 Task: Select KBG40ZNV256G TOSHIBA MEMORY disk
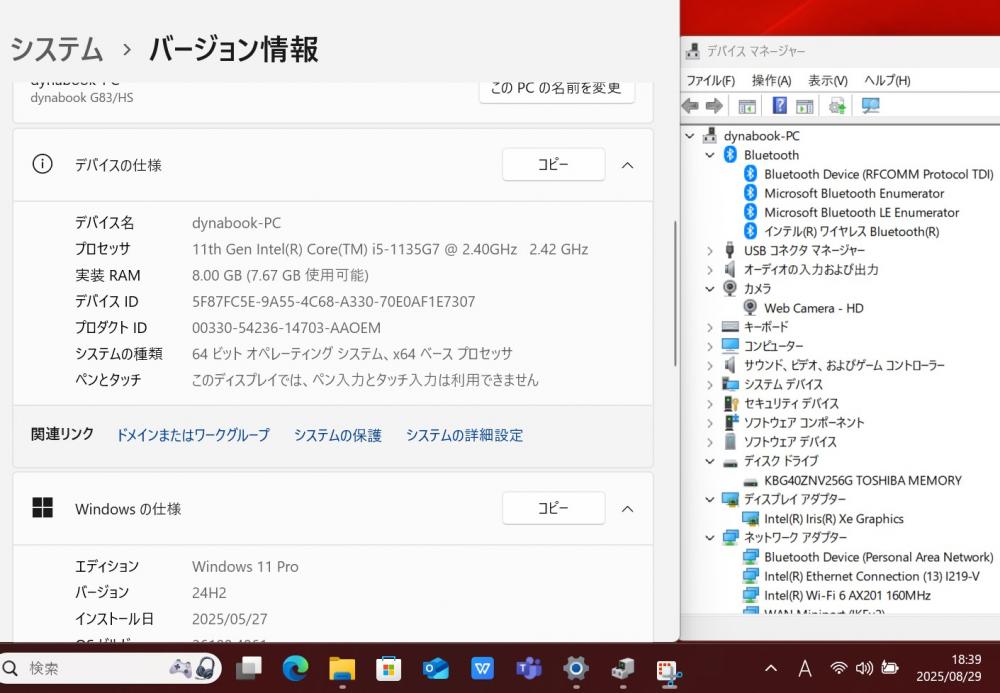863,480
